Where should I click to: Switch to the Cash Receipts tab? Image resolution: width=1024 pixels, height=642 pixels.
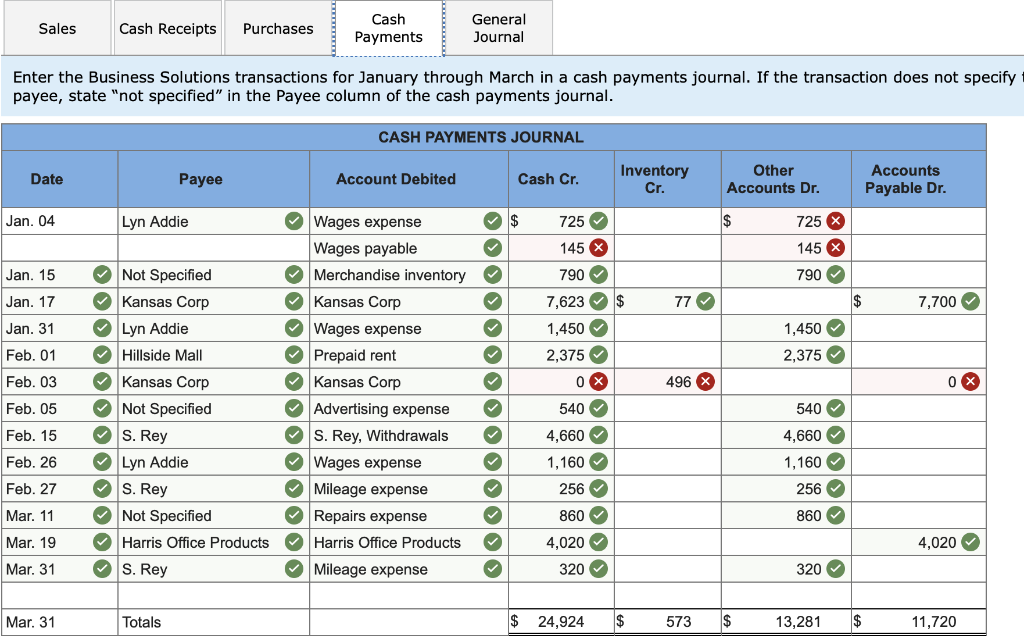tap(167, 29)
